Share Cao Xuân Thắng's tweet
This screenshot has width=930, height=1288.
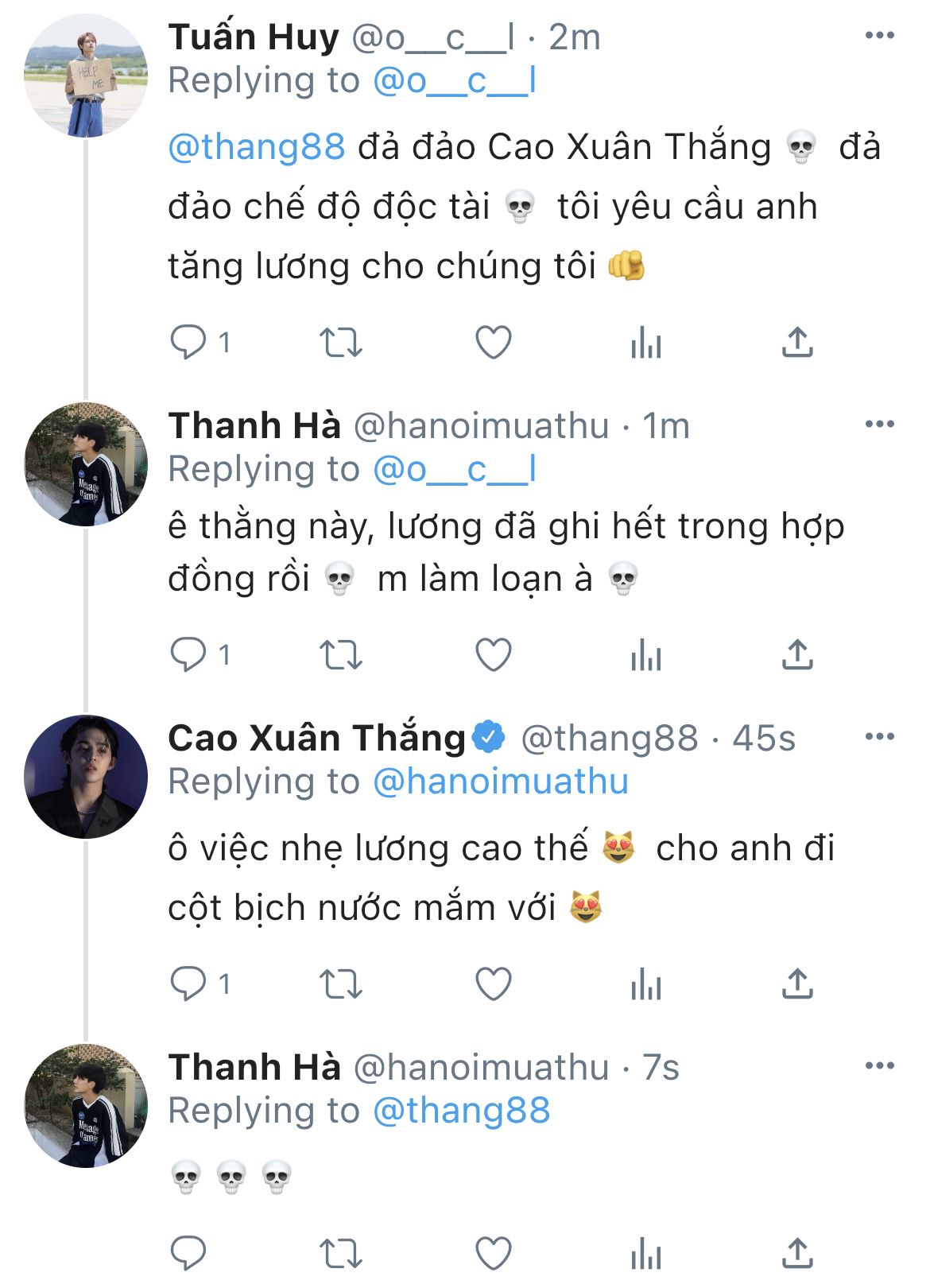coord(797,984)
